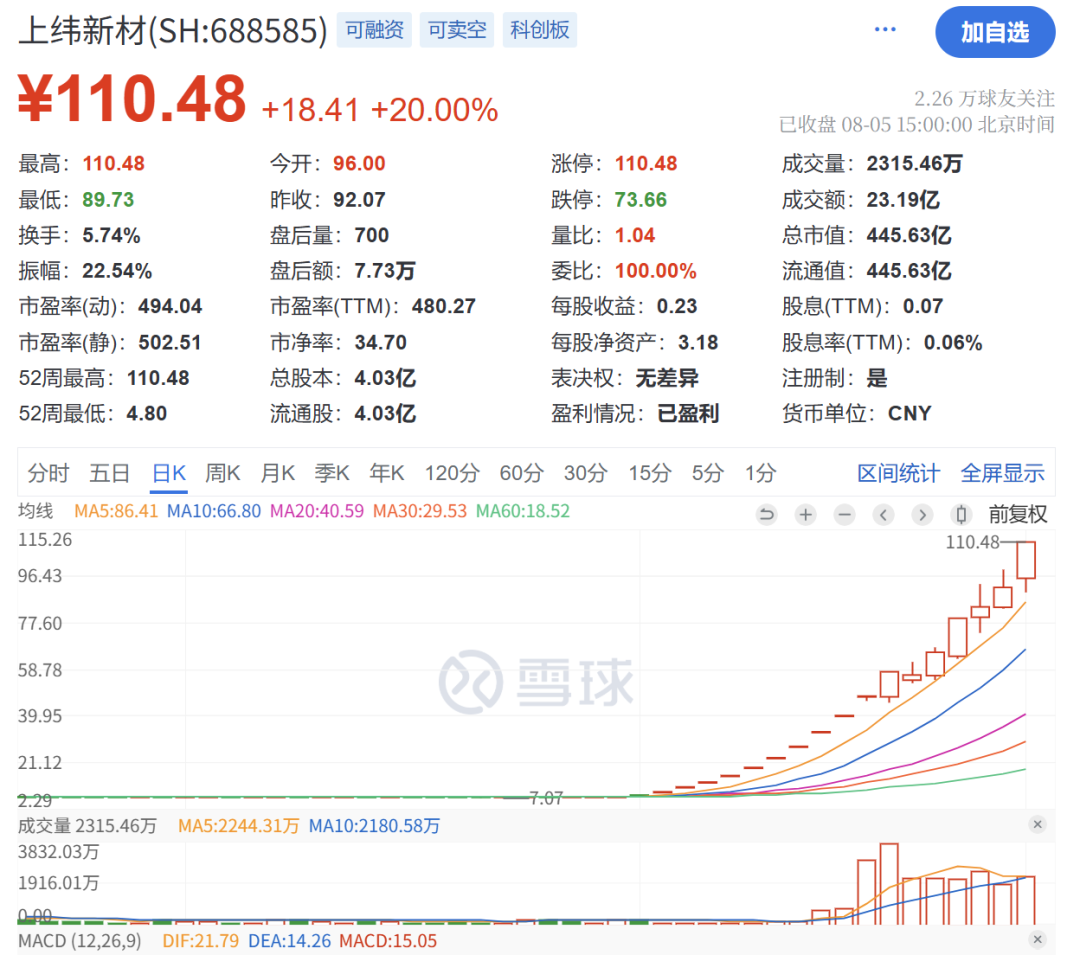
Task: Click the 成交量 value 2315.46万 in stats
Action: click(915, 164)
